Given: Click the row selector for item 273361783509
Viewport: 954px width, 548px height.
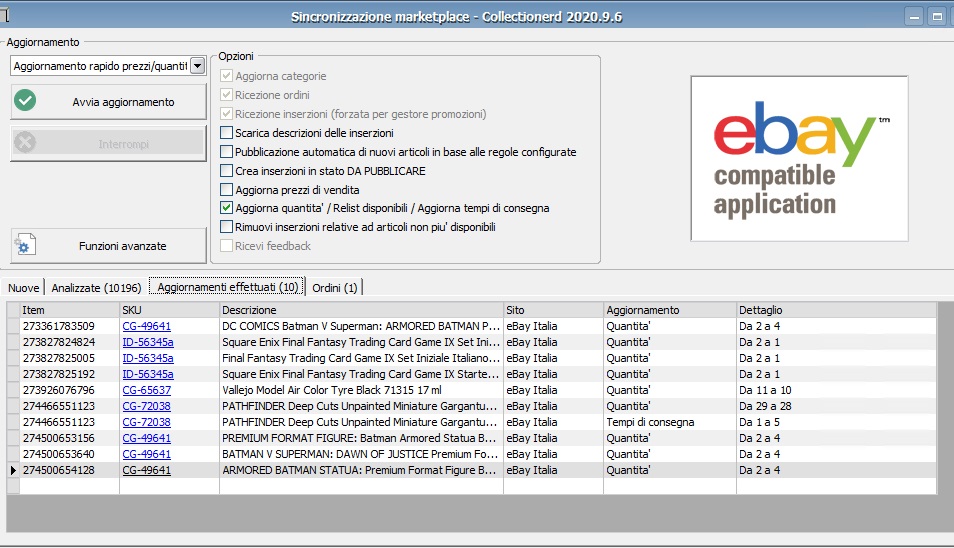Looking at the screenshot, I should click(x=13, y=326).
